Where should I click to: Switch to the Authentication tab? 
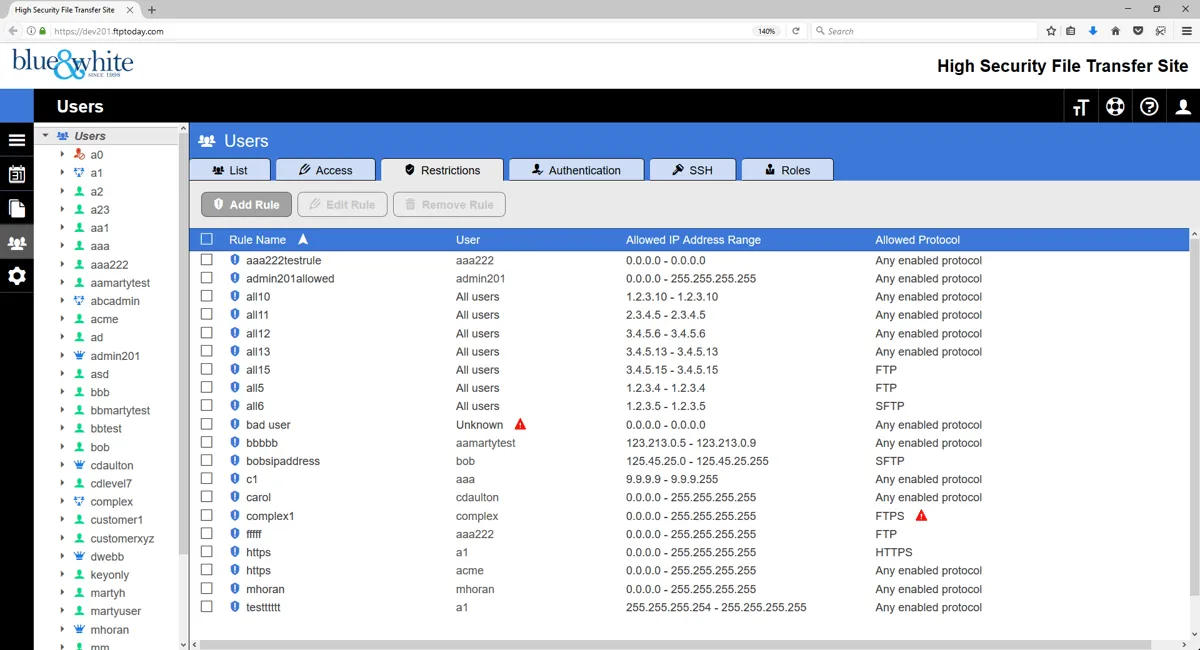(x=575, y=170)
